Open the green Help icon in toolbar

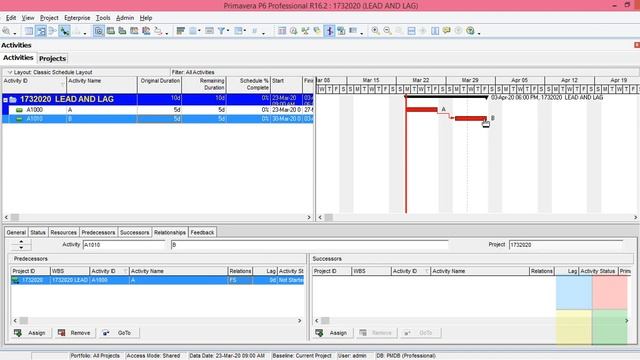point(470,31)
